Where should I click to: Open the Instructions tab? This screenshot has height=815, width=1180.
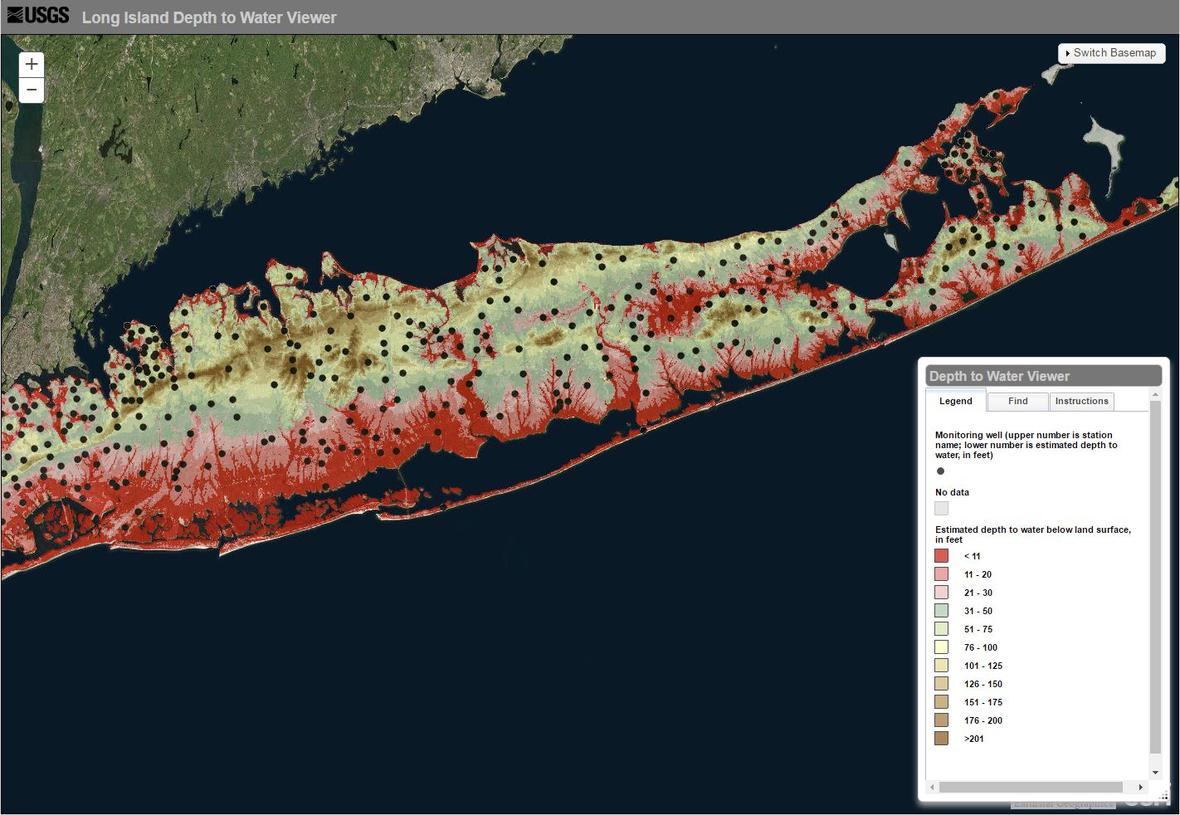[1081, 401]
